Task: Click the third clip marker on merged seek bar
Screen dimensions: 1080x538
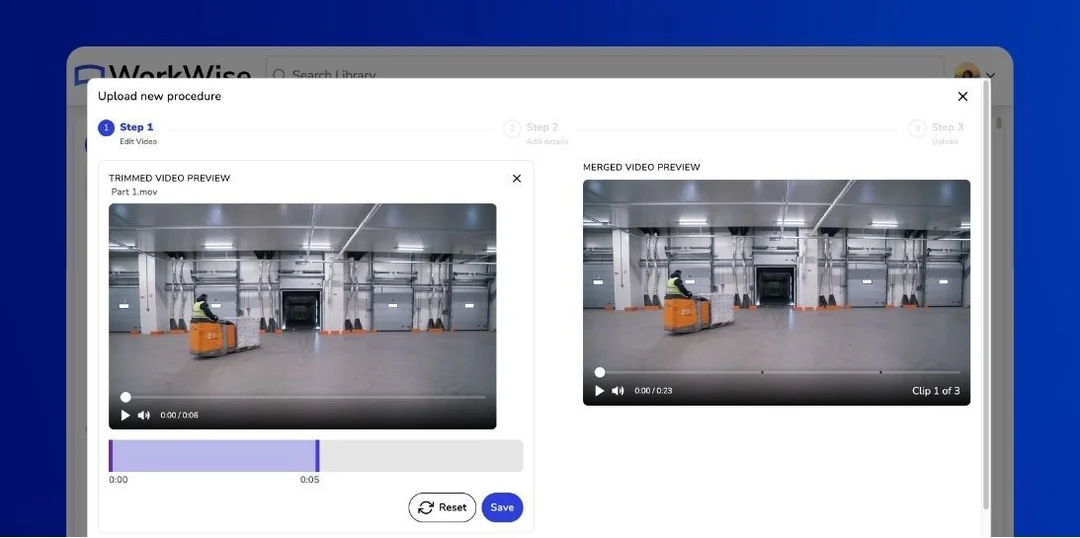Action: [880, 372]
